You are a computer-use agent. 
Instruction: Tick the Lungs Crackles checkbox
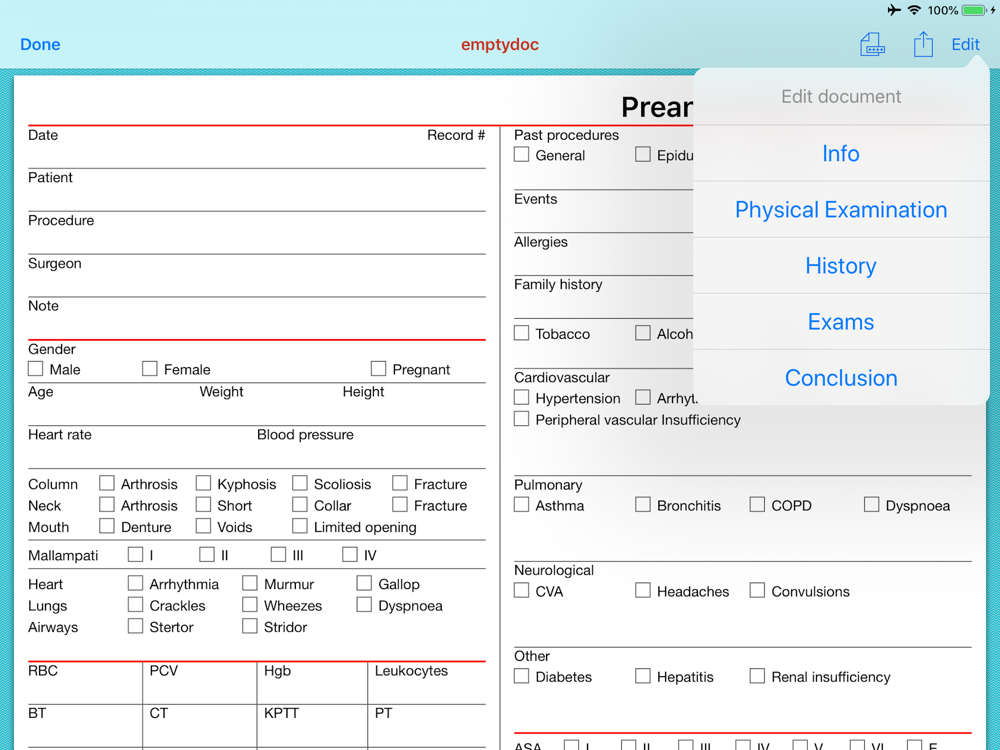[135, 605]
